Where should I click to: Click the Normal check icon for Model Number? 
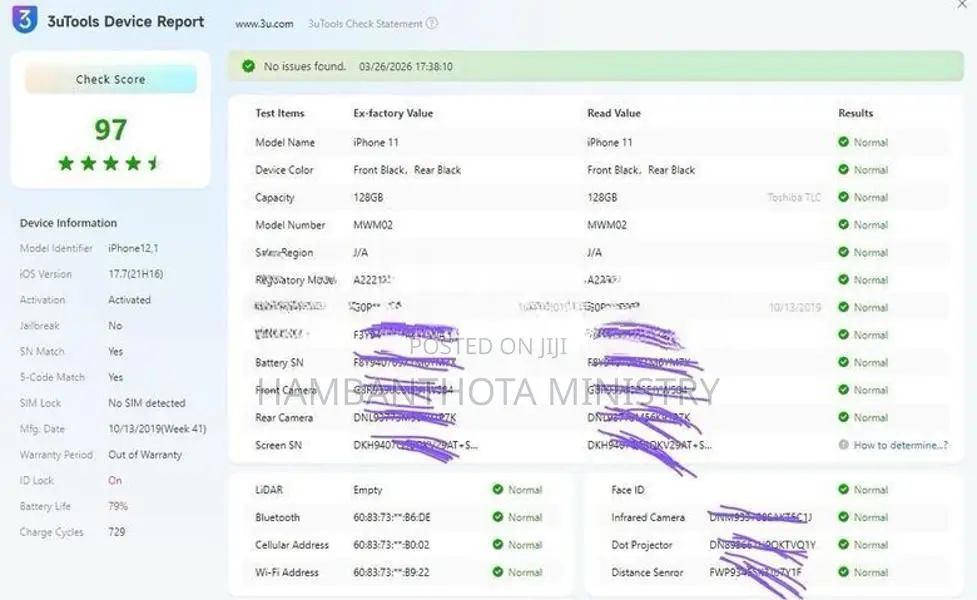844,224
